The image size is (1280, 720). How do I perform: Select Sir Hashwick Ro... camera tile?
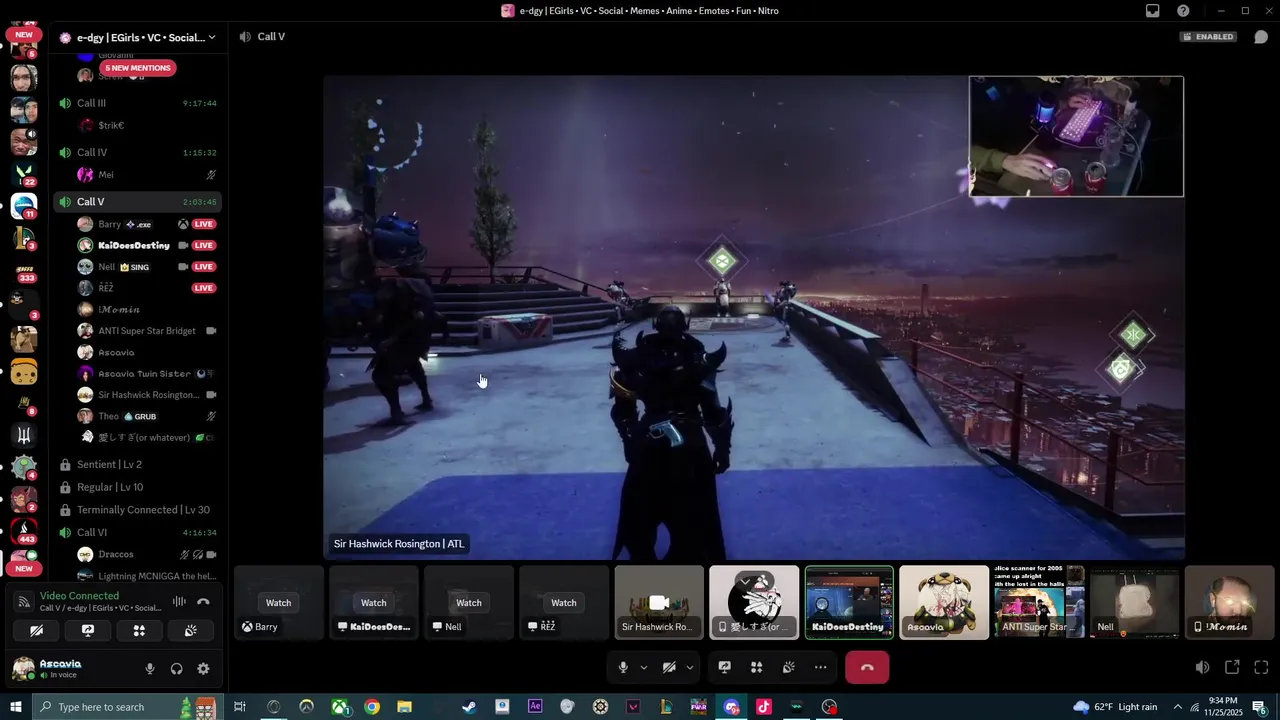[x=659, y=603]
